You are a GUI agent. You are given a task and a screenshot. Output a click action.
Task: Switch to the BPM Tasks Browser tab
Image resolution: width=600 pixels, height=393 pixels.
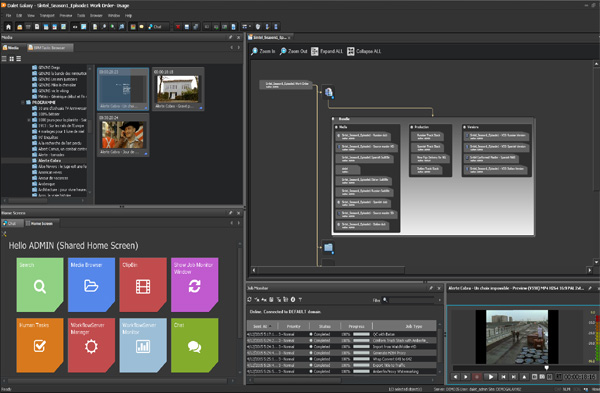coord(50,48)
